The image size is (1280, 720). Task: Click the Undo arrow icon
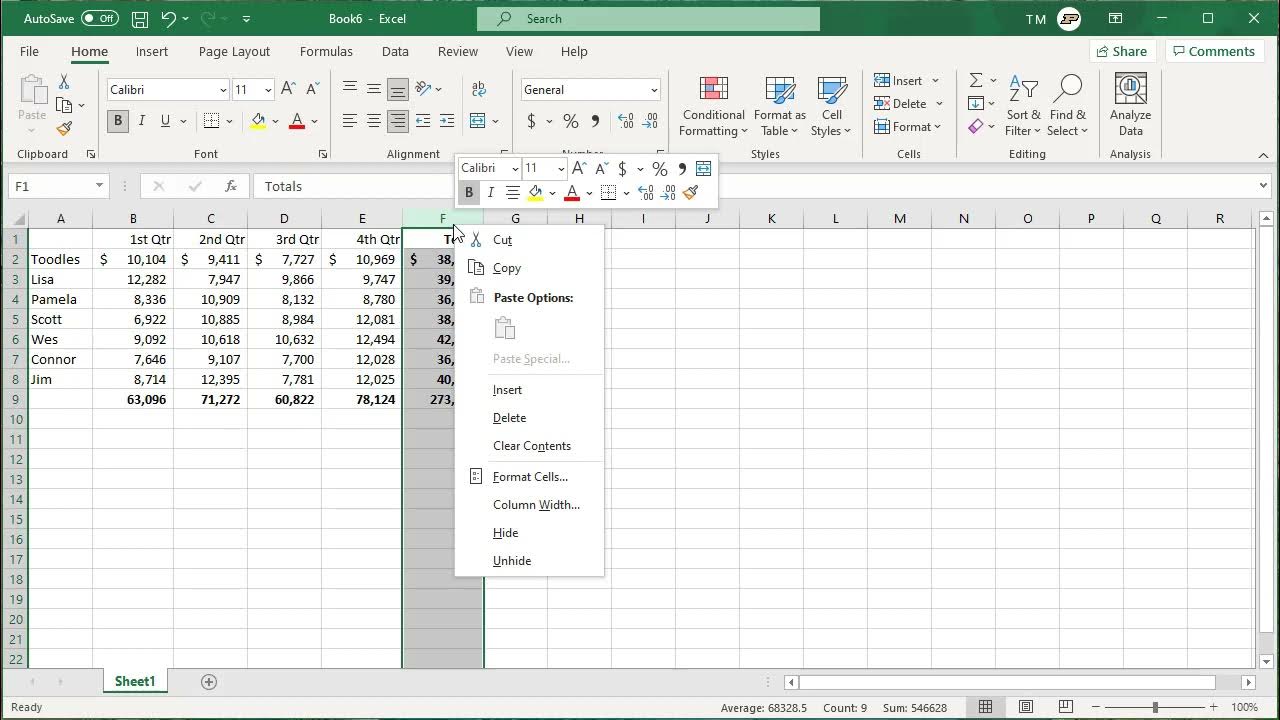click(168, 19)
